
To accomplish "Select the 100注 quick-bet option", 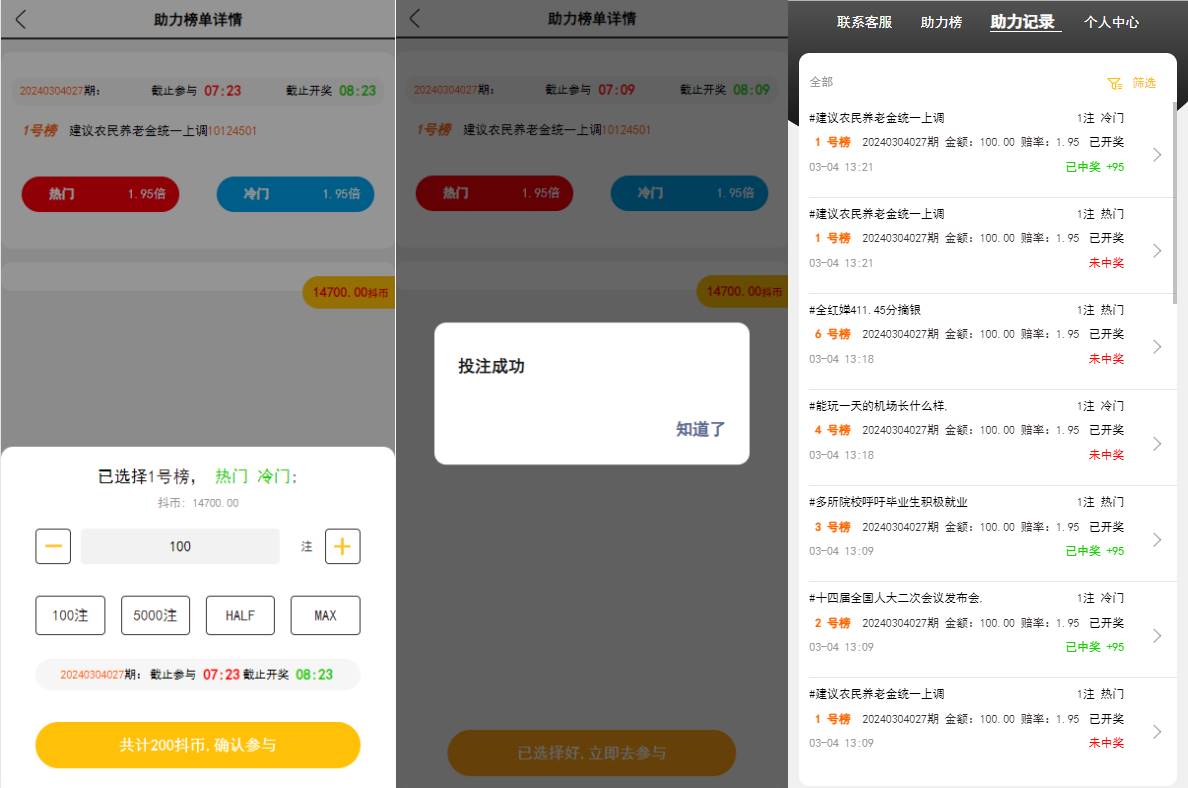I will pos(70,616).
